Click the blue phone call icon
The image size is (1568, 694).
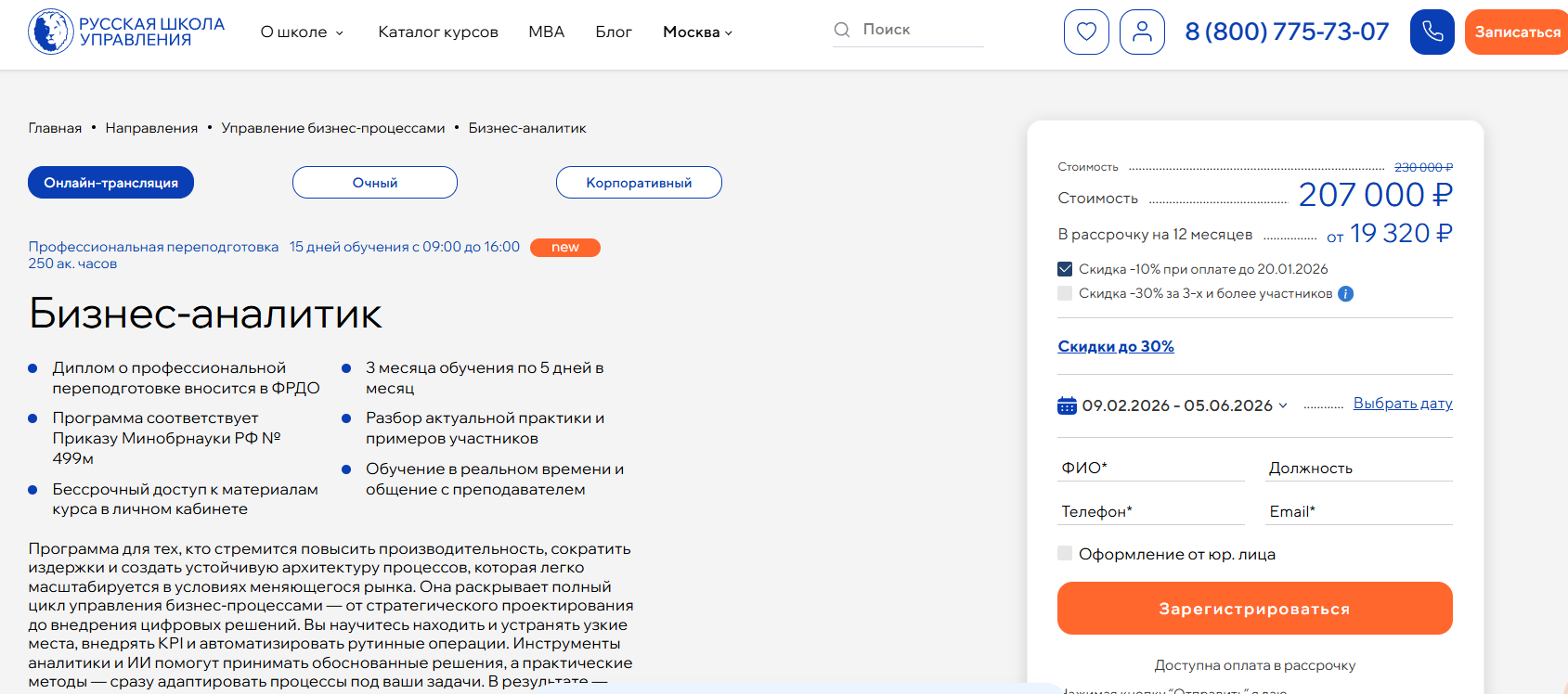(x=1432, y=32)
